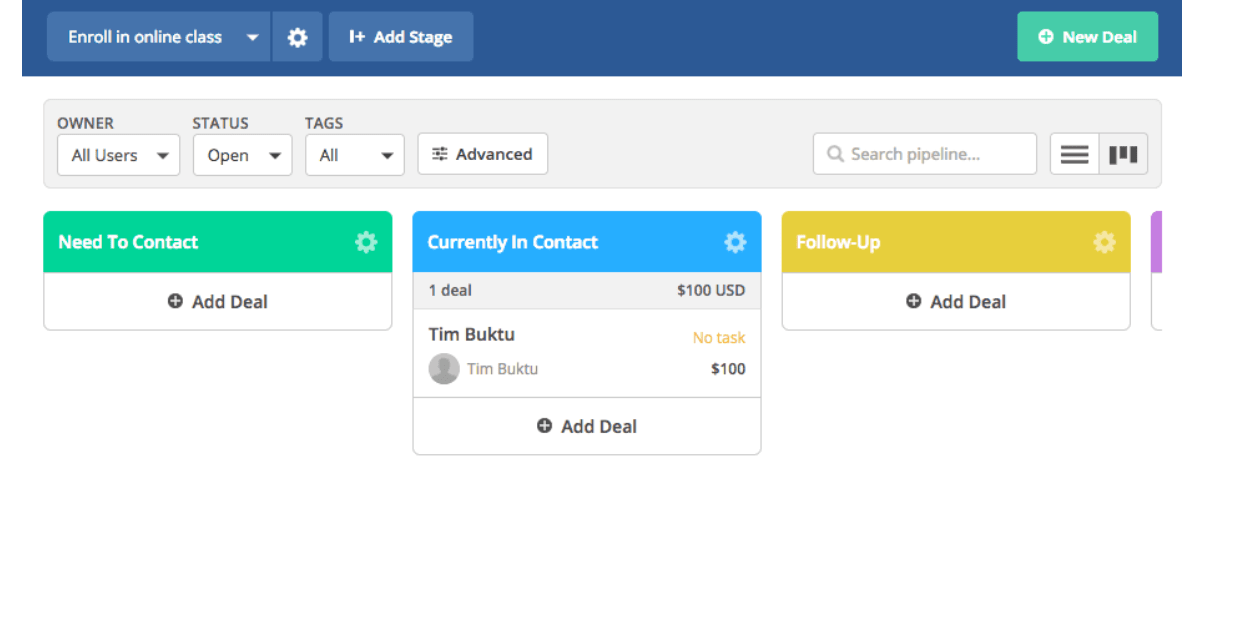Click the Advanced filter sliders icon
Screen dimensions: 1254x642
(x=440, y=154)
